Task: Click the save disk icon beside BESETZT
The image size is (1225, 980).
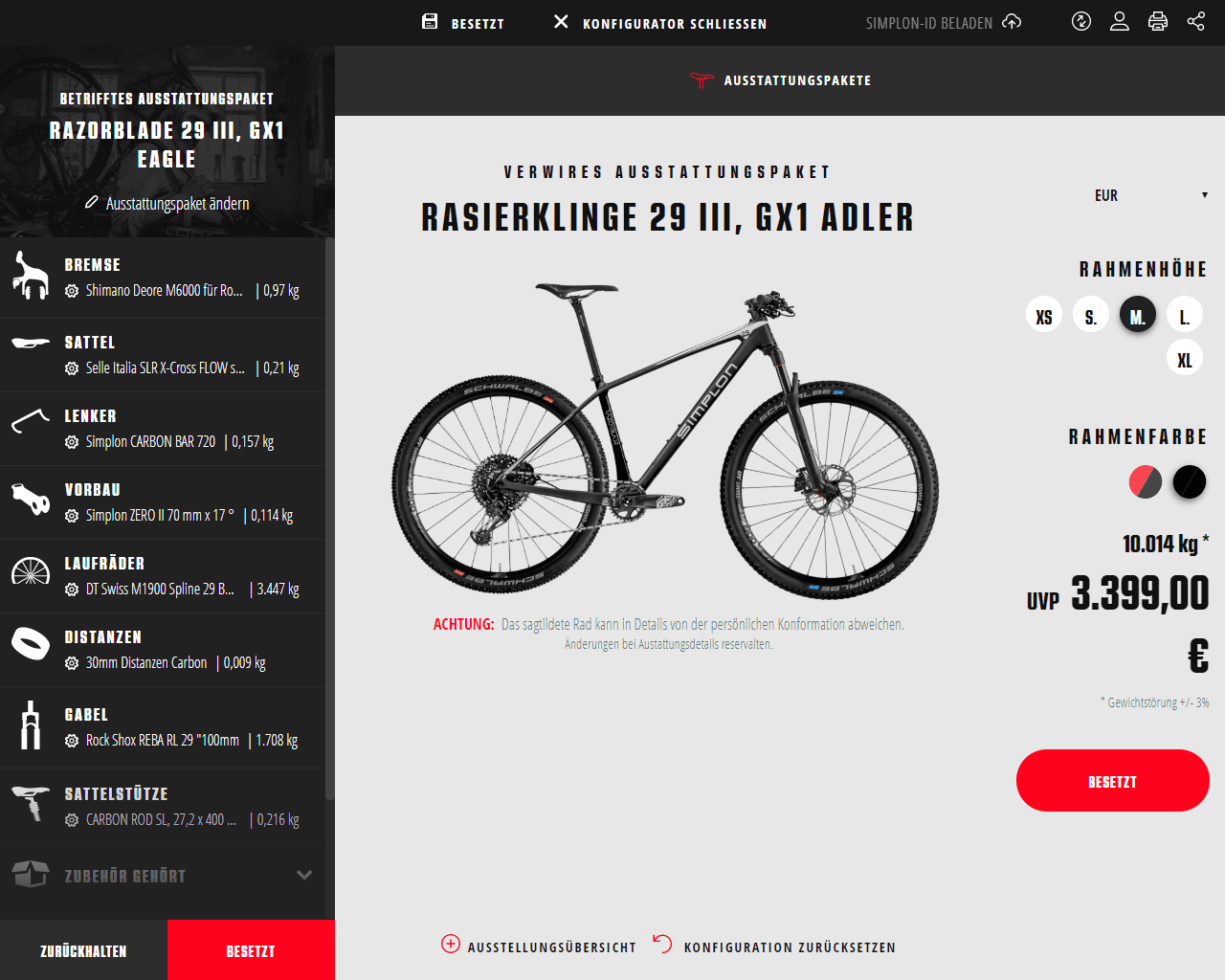Action: pyautogui.click(x=430, y=21)
